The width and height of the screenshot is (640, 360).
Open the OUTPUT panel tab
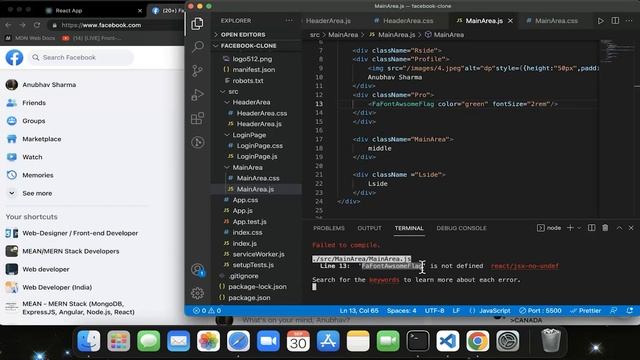369,228
